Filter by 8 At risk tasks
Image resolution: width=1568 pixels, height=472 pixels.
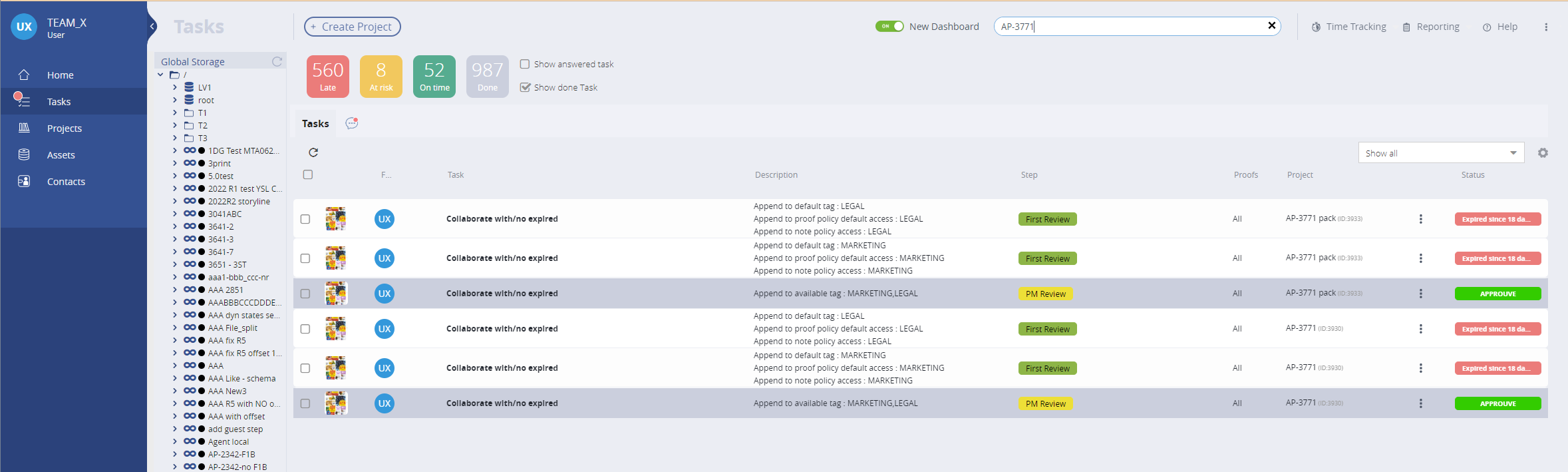381,77
